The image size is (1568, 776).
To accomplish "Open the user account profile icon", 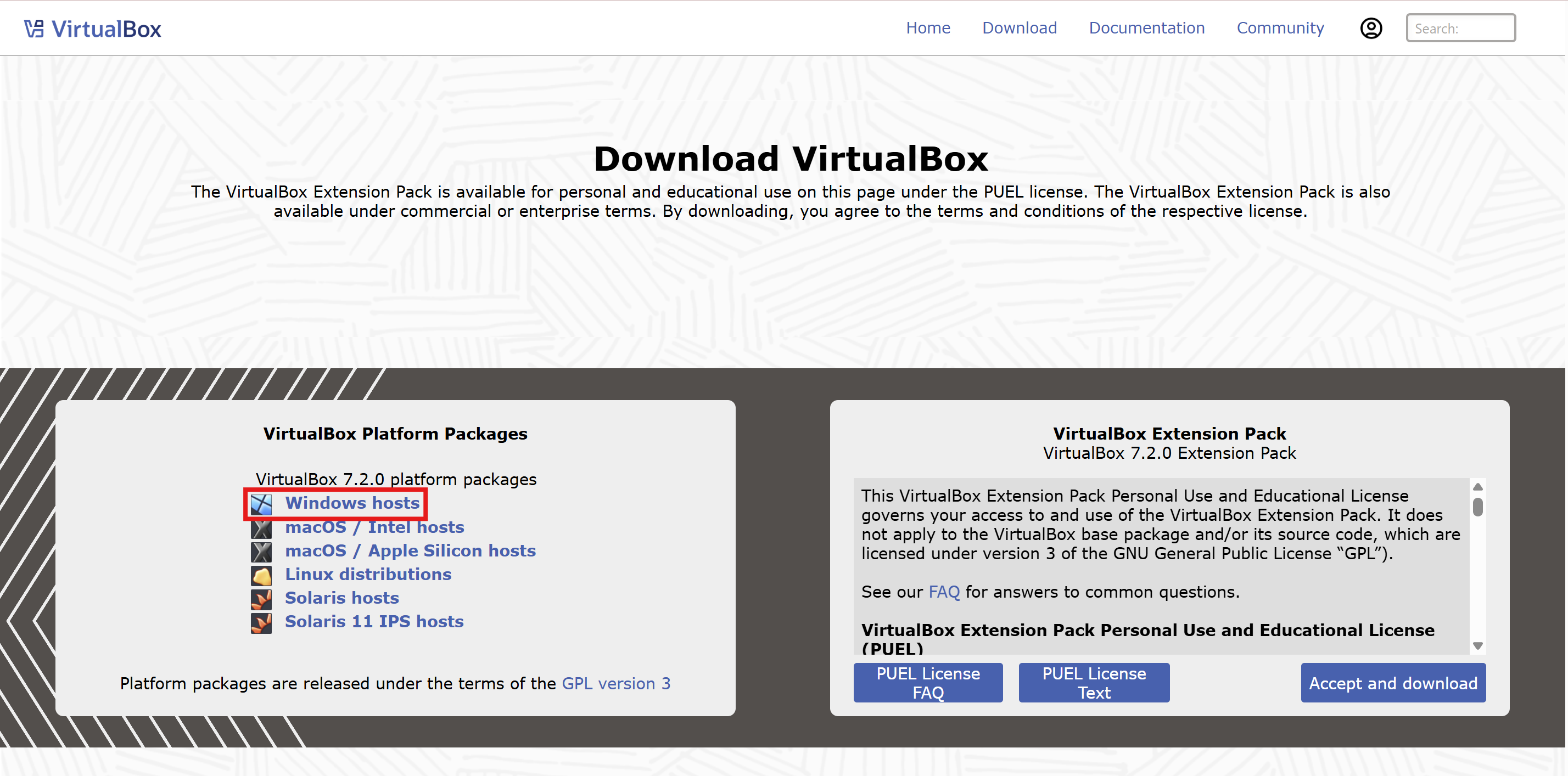I will click(x=1370, y=29).
